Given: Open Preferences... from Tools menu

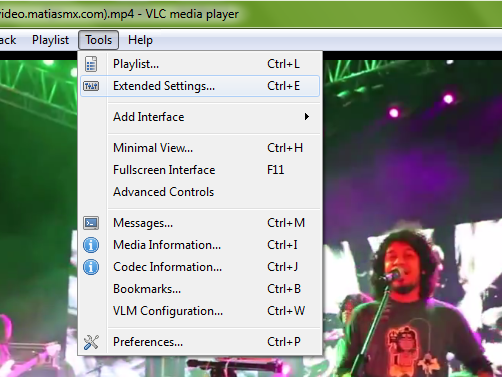Looking at the screenshot, I should coord(200,342).
